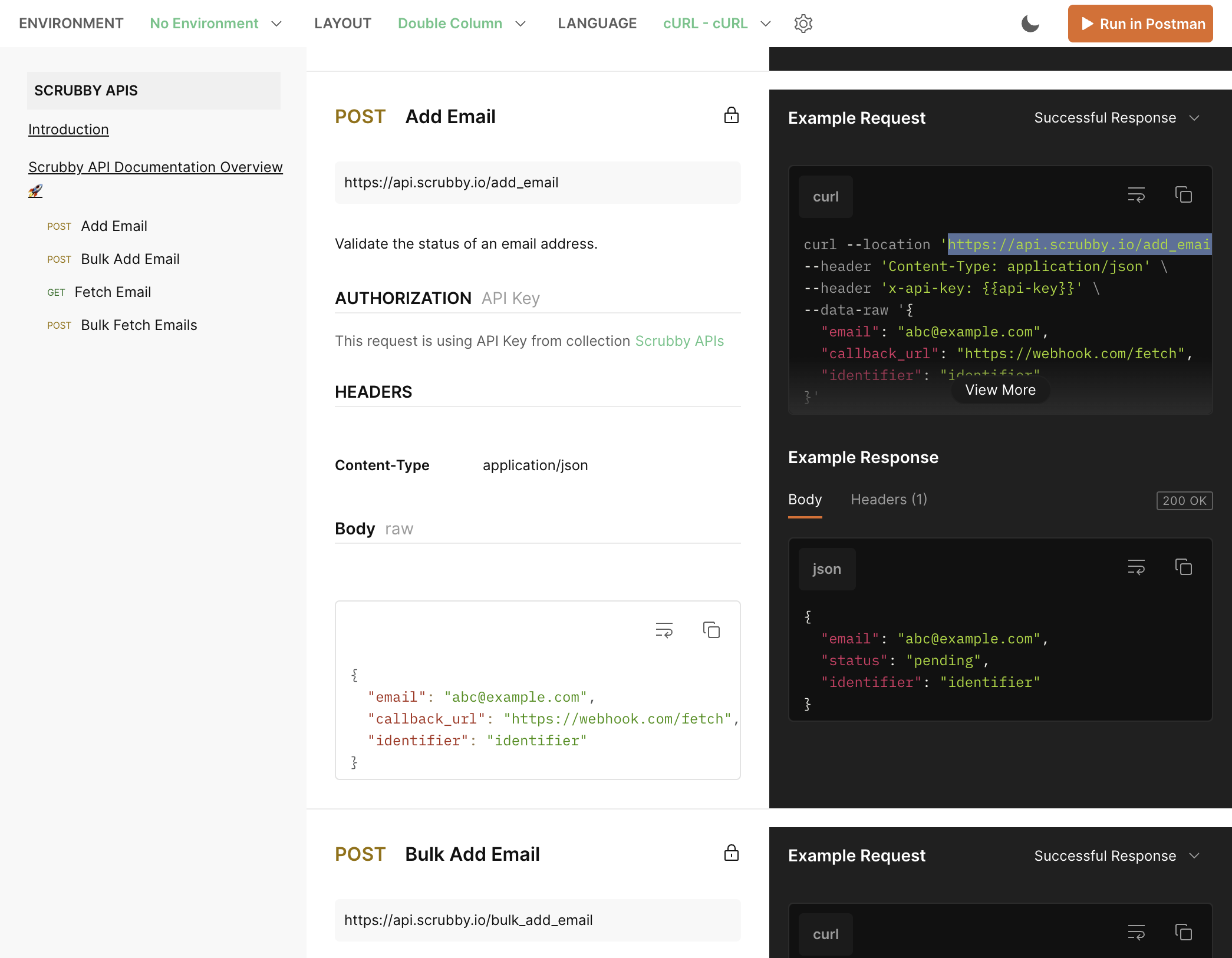Click the Add Email section title

point(450,117)
